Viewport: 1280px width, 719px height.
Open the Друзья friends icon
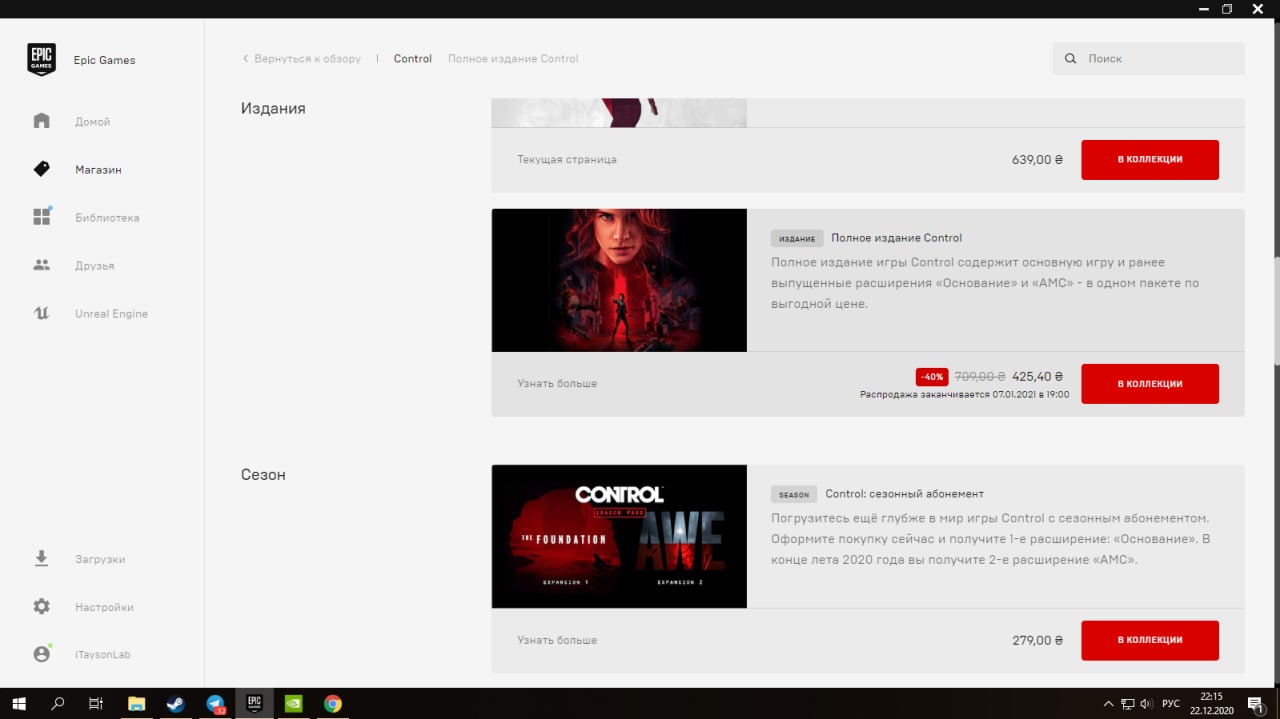41,265
